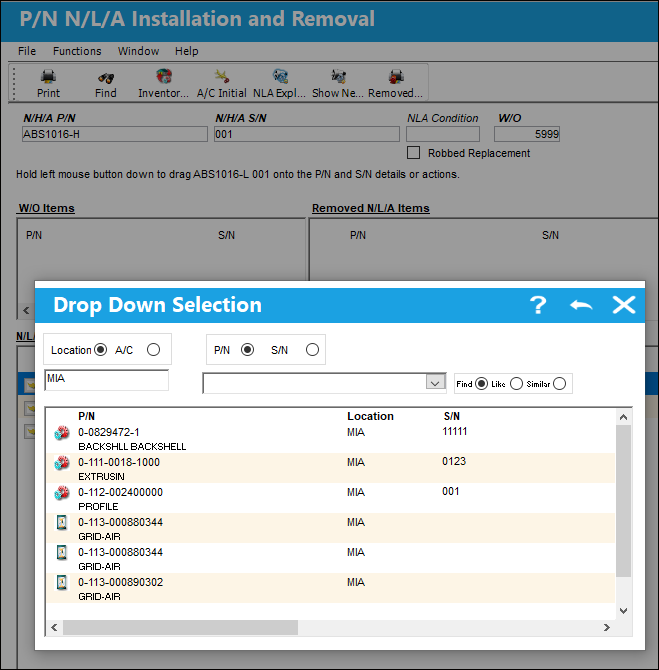The height and width of the screenshot is (670, 659).
Task: Click the list scroll down arrow
Action: (x=624, y=611)
